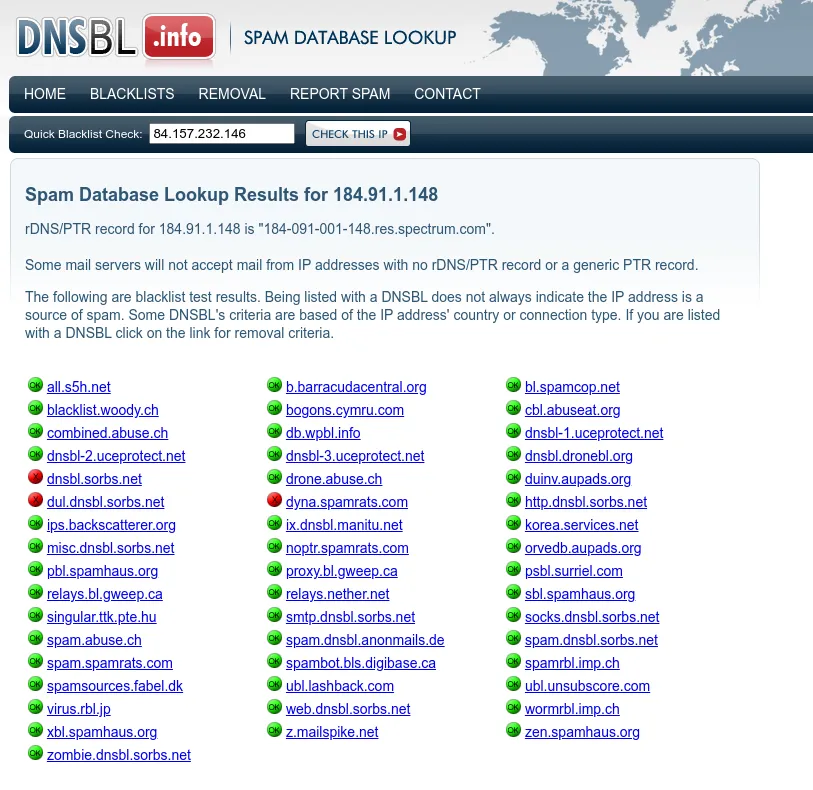The height and width of the screenshot is (790, 813).
Task: Click green OK icon beside ubl.lashback.com
Action: point(274,684)
